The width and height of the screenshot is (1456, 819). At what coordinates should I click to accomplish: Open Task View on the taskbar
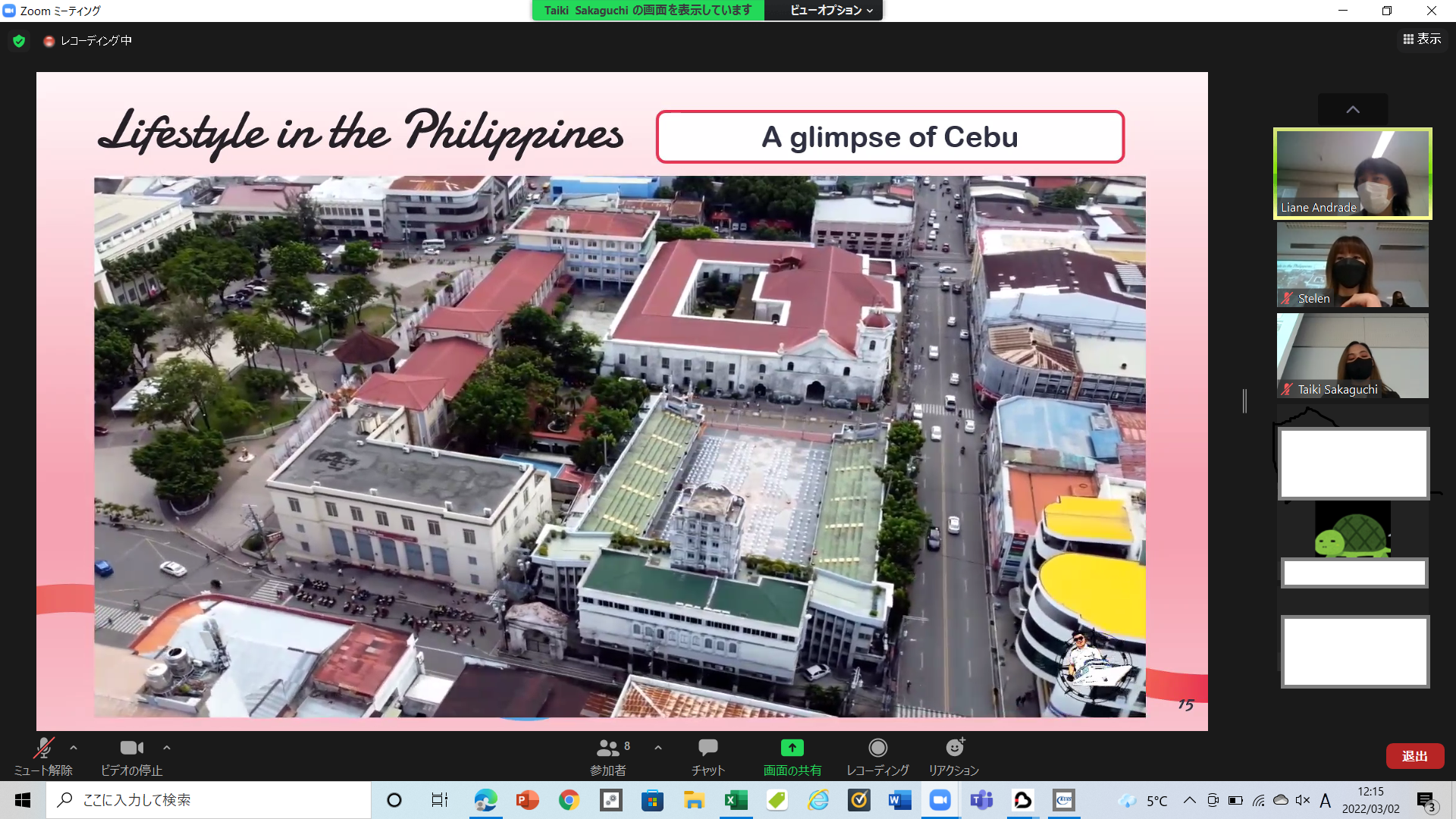click(439, 800)
